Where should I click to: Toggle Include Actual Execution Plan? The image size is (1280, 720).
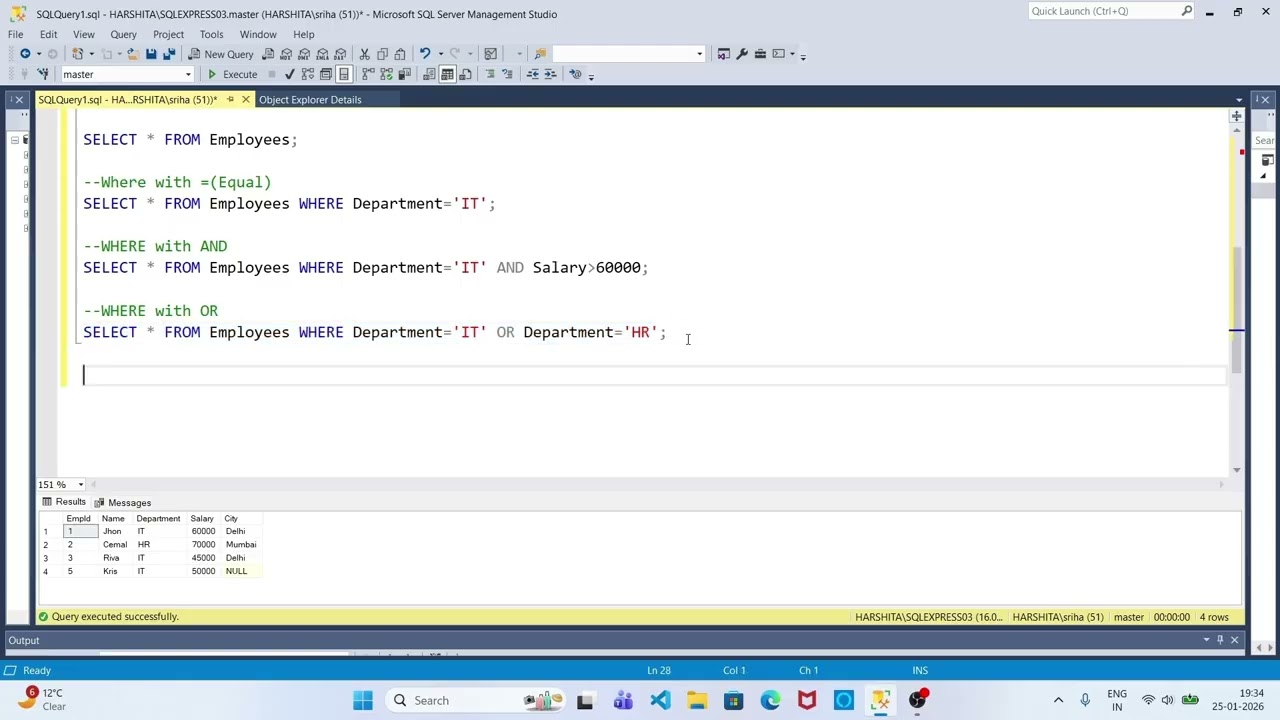pyautogui.click(x=368, y=74)
